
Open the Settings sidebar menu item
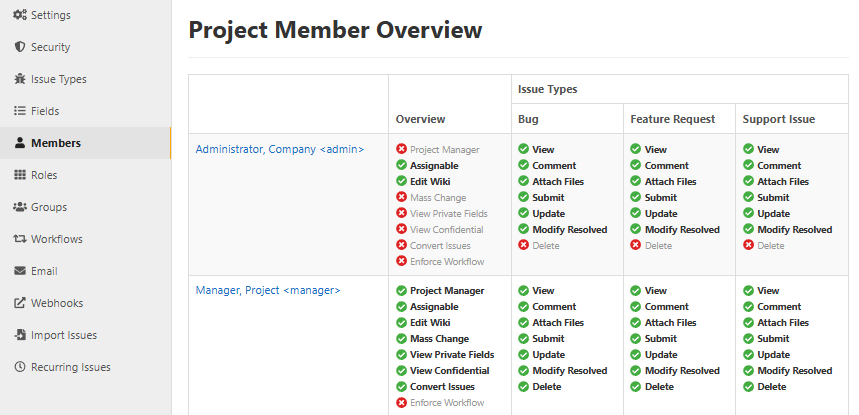[85, 15]
